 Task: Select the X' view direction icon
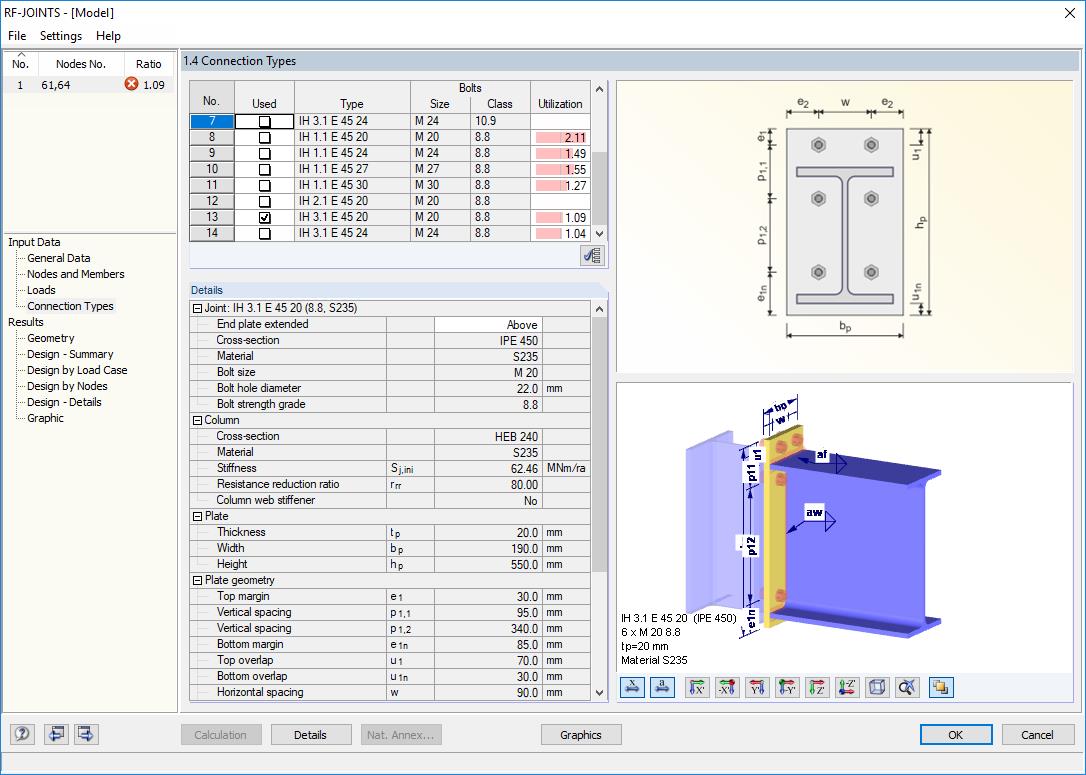[x=696, y=687]
